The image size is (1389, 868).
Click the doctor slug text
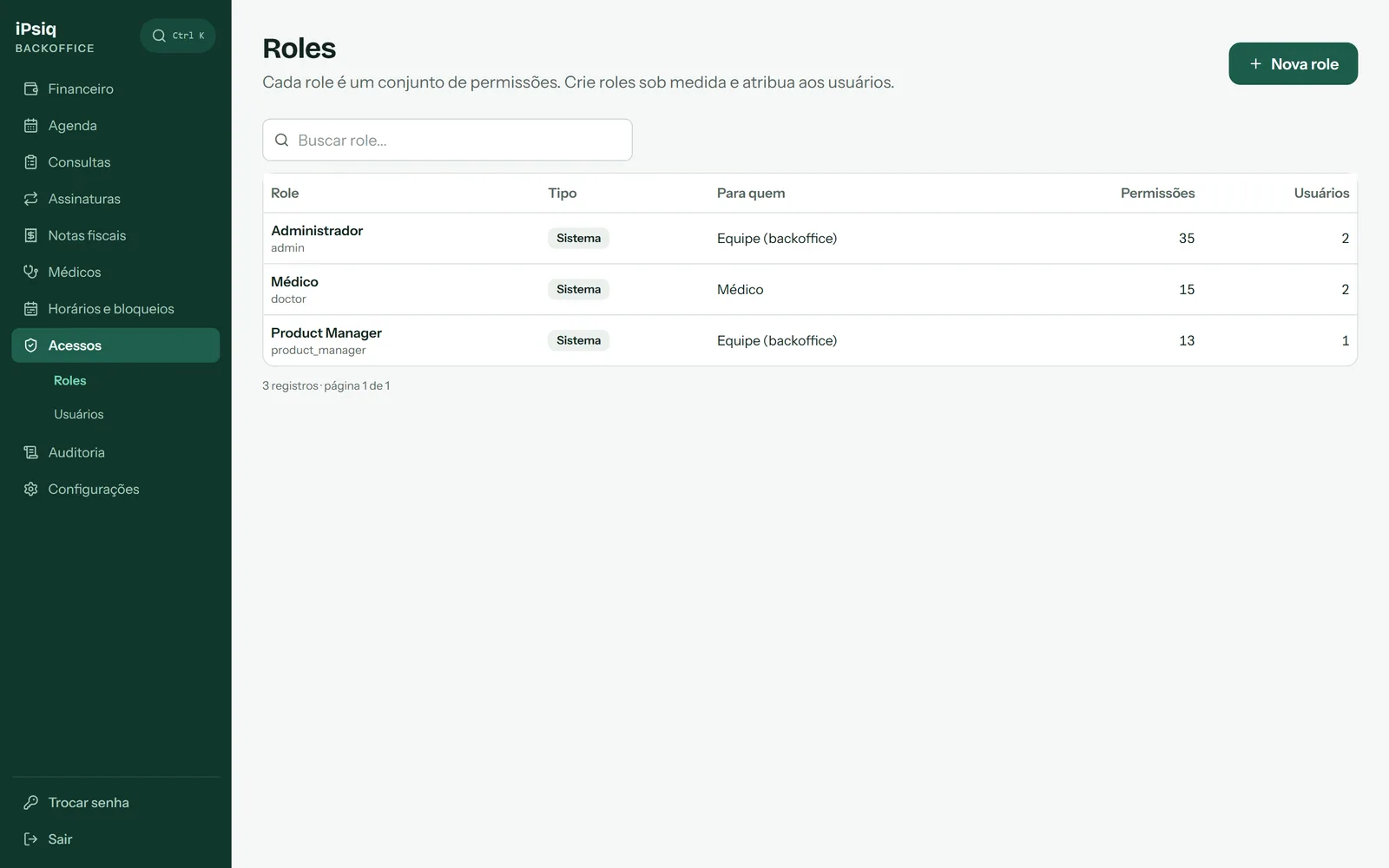coord(288,299)
